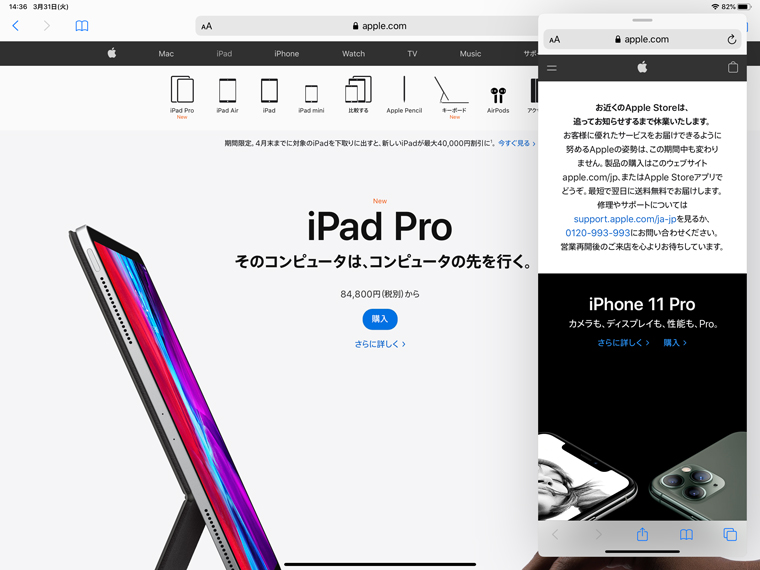Click さらに詳しく link for iPhone 11 Pro
This screenshot has width=760, height=570.
(x=623, y=343)
